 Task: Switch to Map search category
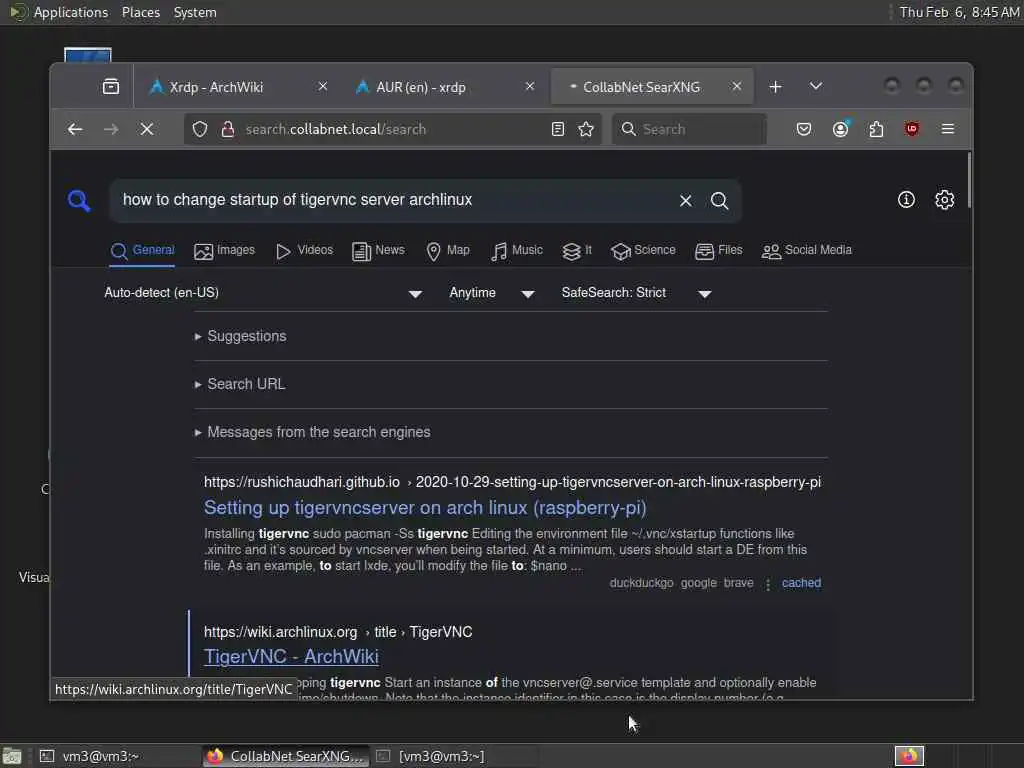tap(447, 250)
